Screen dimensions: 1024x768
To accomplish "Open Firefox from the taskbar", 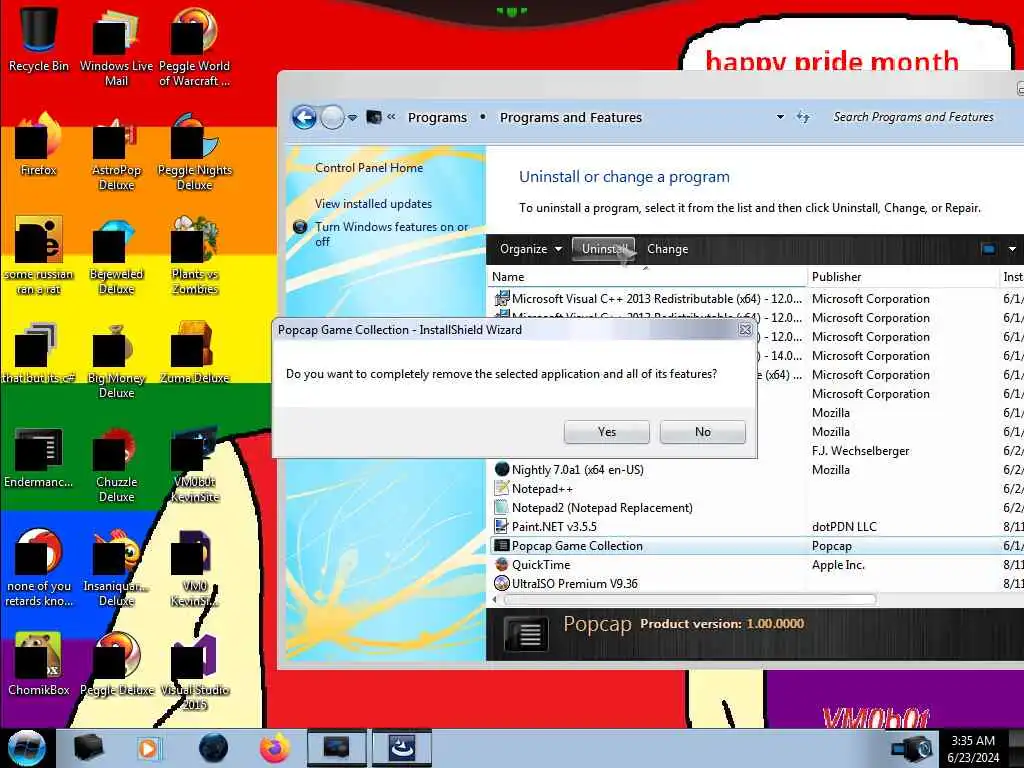I will coord(275,748).
